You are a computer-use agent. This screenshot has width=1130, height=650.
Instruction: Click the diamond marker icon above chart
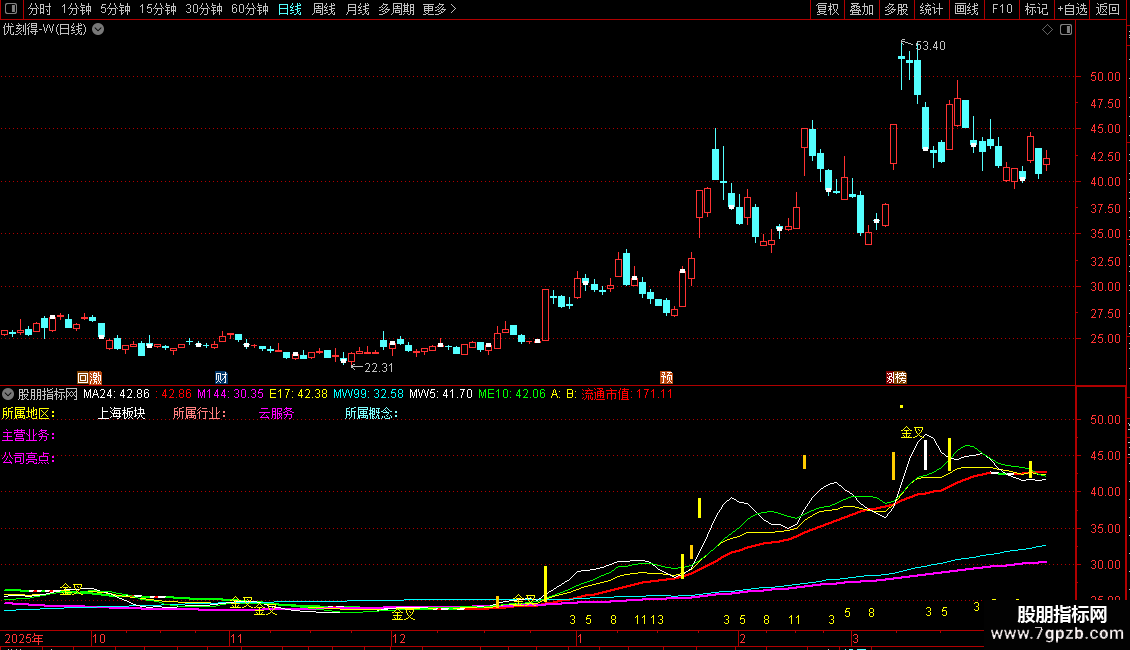coord(1047,30)
